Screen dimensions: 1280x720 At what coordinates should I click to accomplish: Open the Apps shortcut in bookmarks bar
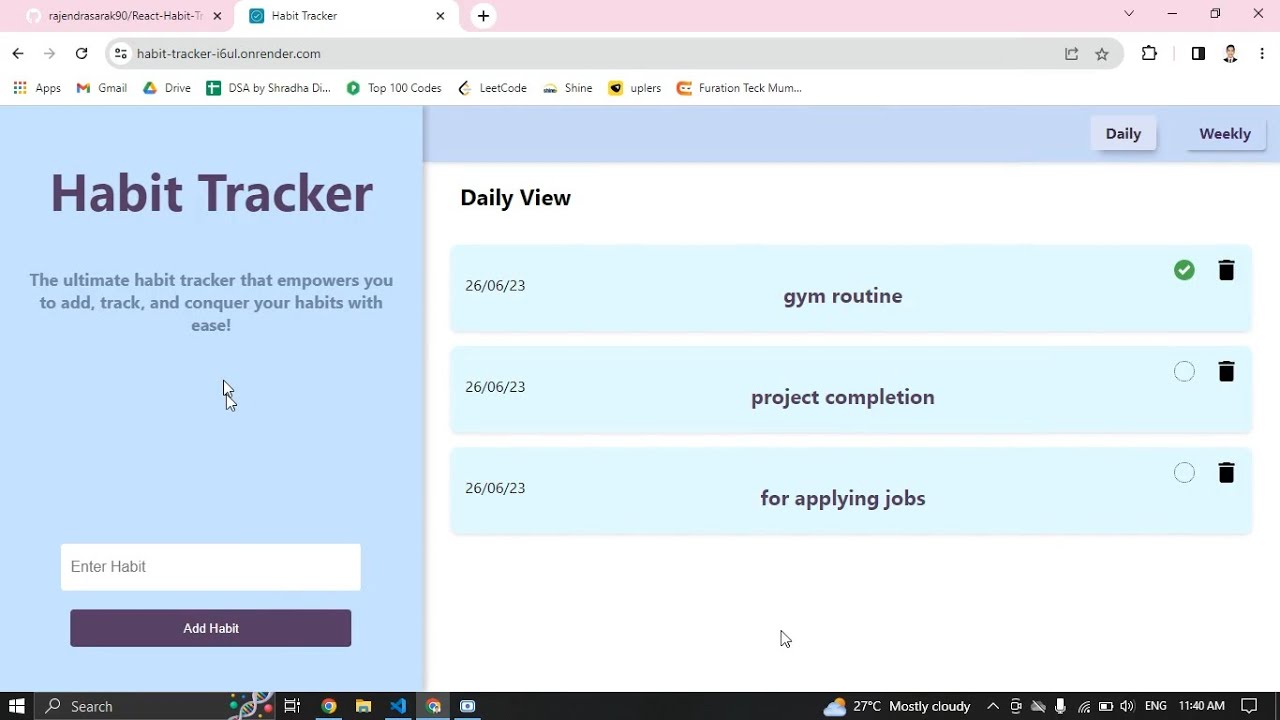(37, 88)
